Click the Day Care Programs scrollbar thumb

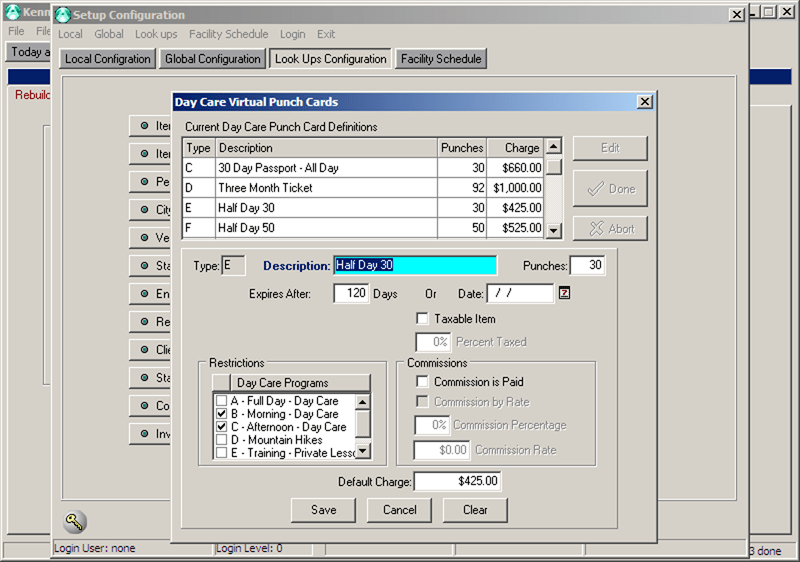pyautogui.click(x=363, y=424)
